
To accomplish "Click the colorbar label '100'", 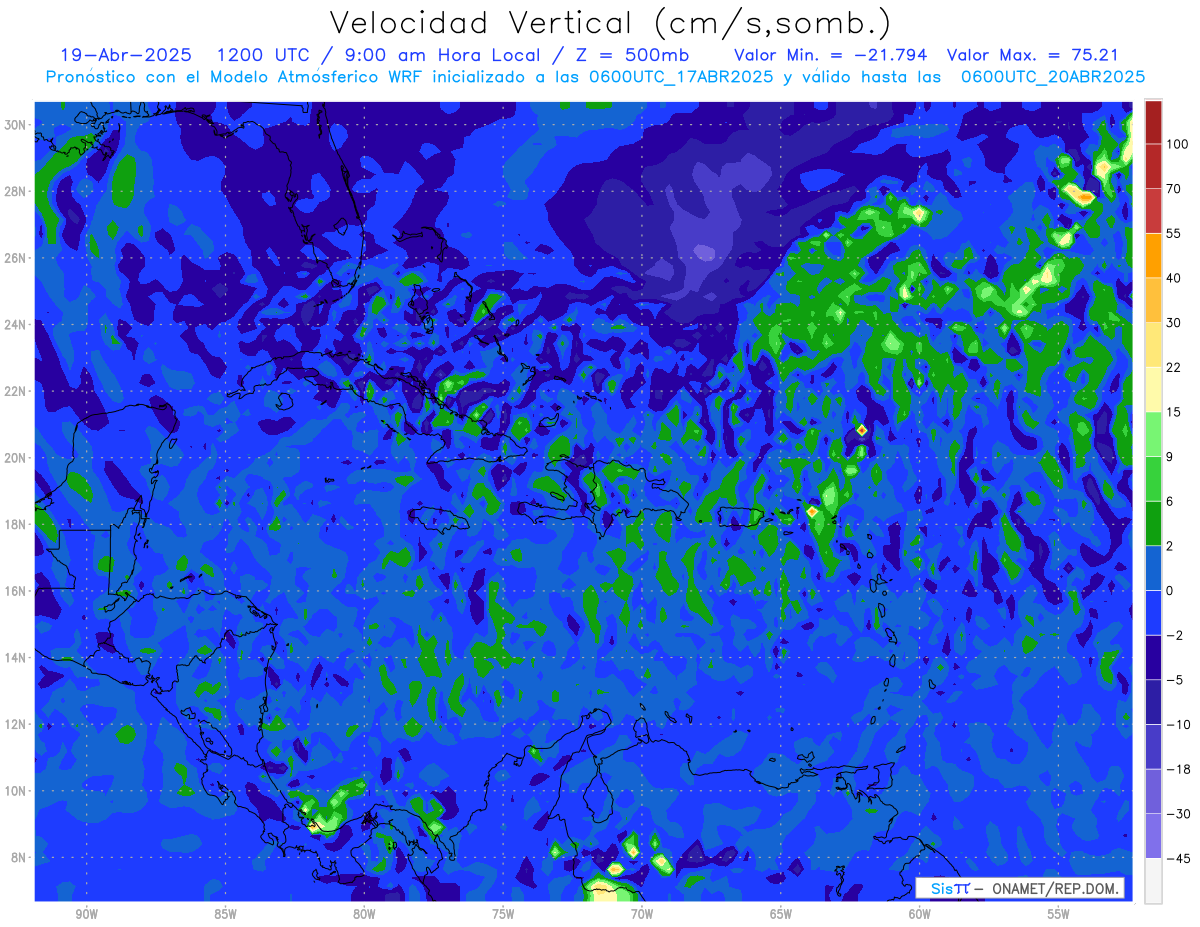I will tap(1177, 144).
